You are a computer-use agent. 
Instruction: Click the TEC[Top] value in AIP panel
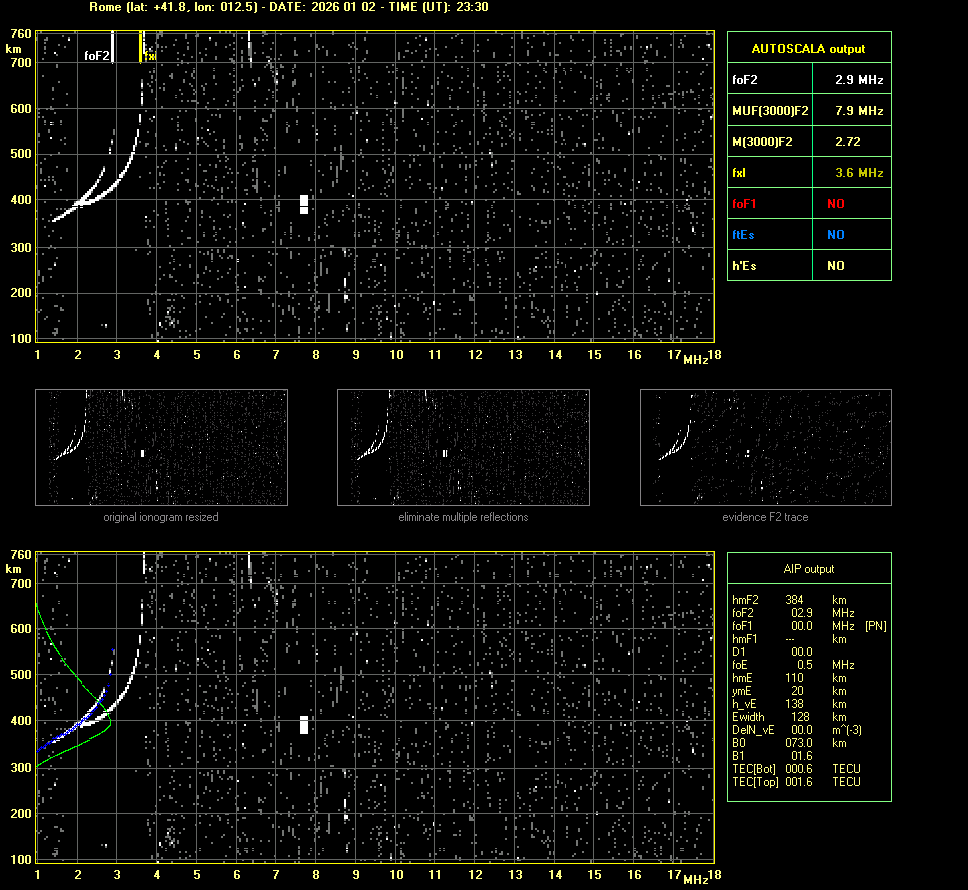pos(800,782)
